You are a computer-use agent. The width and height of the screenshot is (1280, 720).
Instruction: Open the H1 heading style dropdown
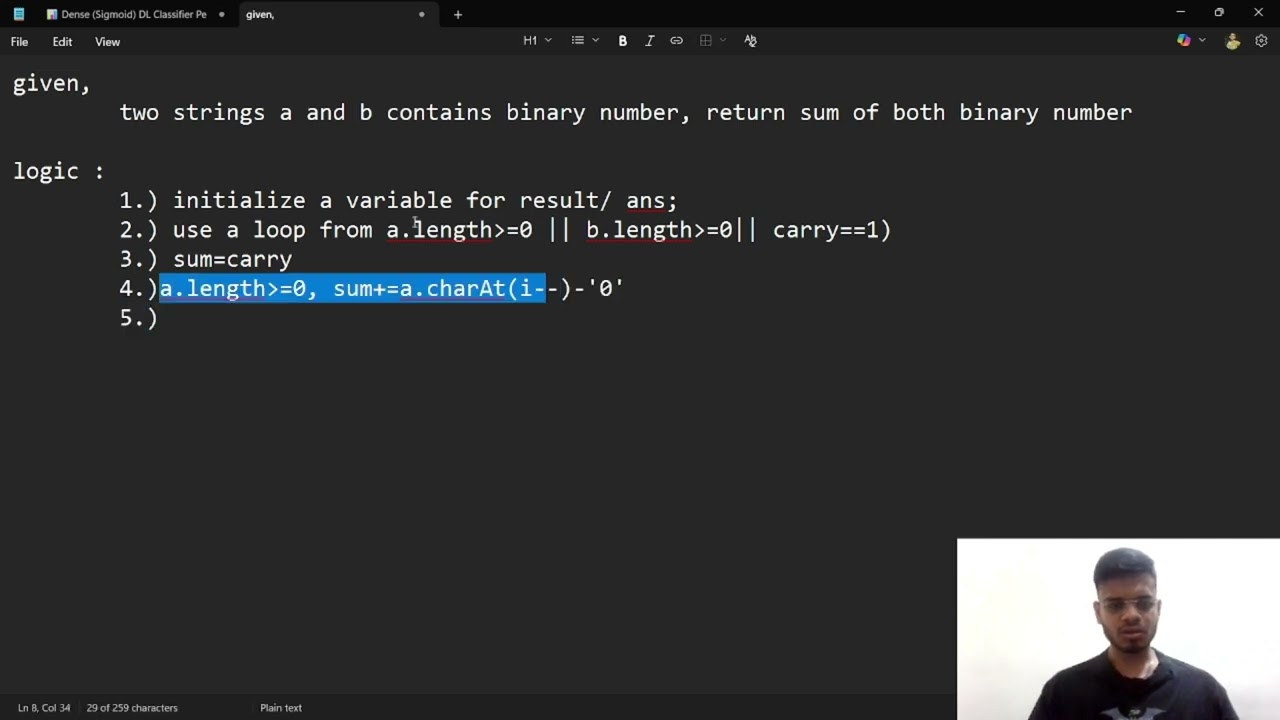point(537,40)
